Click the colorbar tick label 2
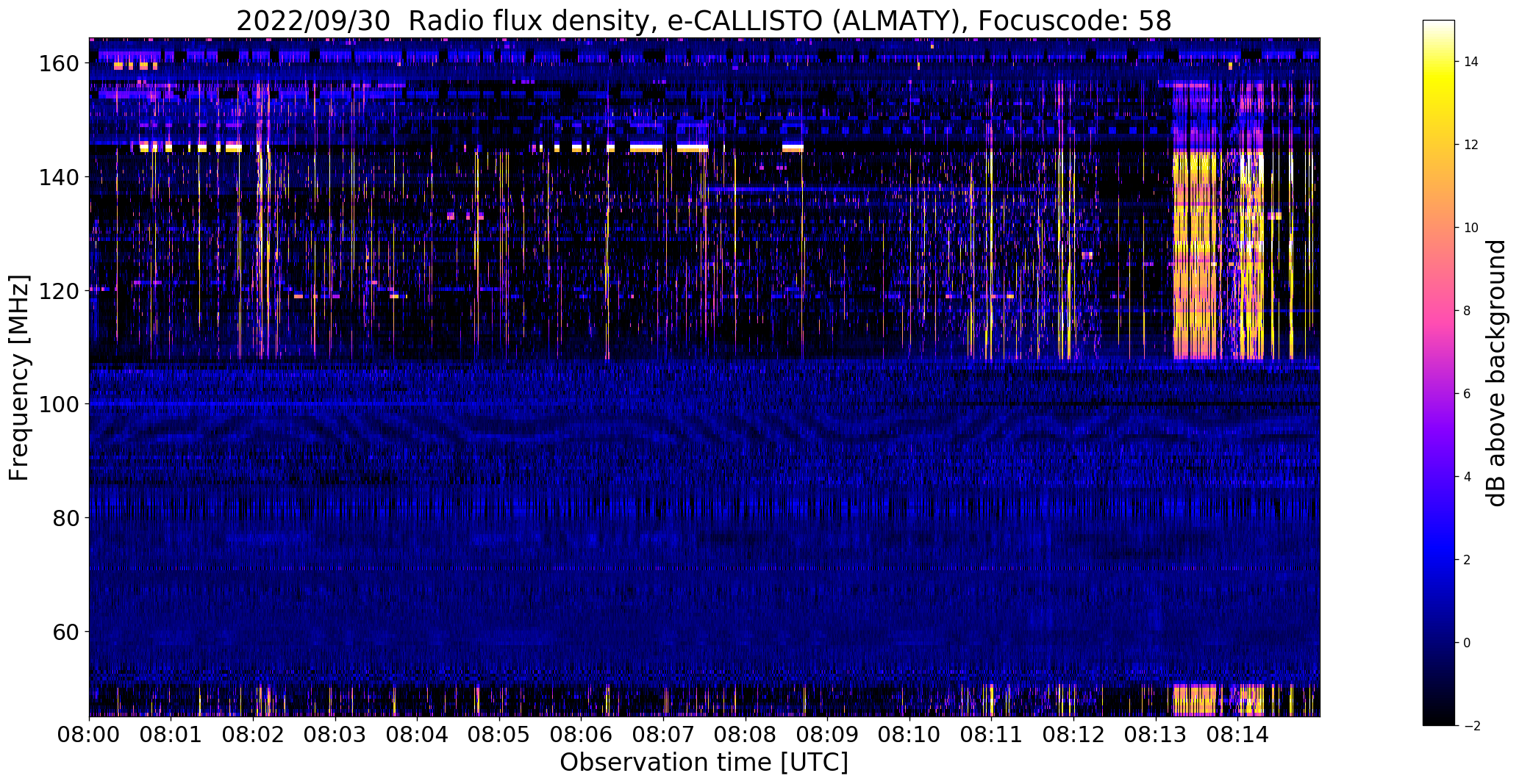1519x784 pixels. tap(1468, 560)
